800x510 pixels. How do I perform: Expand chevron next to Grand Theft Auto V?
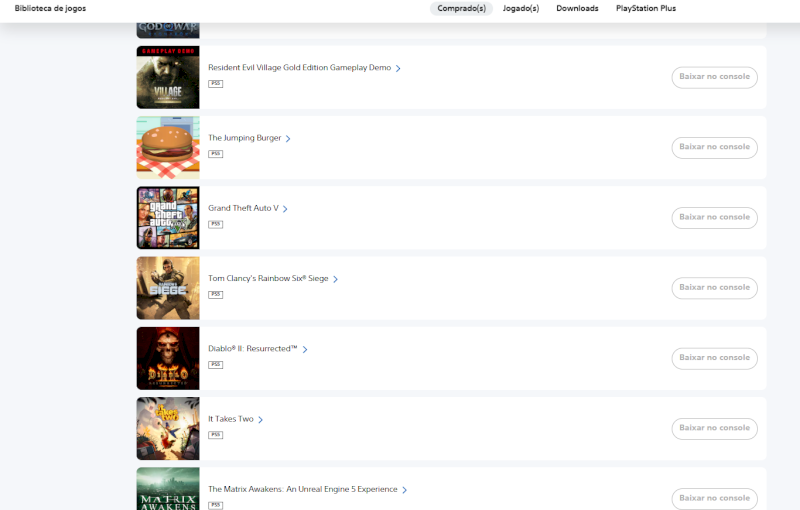pyautogui.click(x=285, y=209)
